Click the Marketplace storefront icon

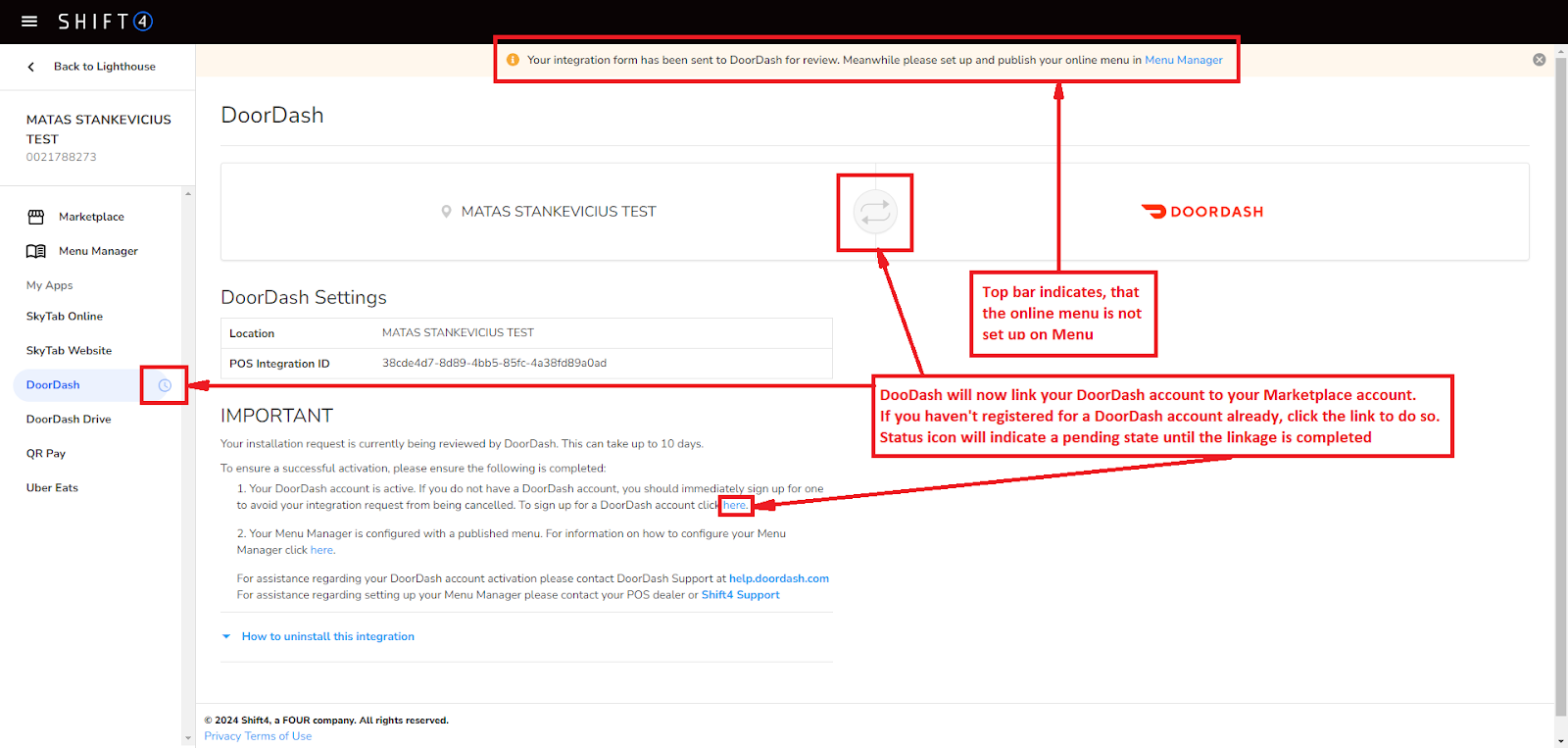tap(36, 217)
